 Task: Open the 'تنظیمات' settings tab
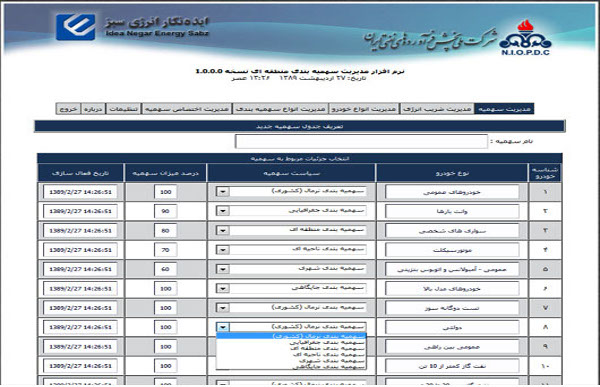[x=124, y=109]
